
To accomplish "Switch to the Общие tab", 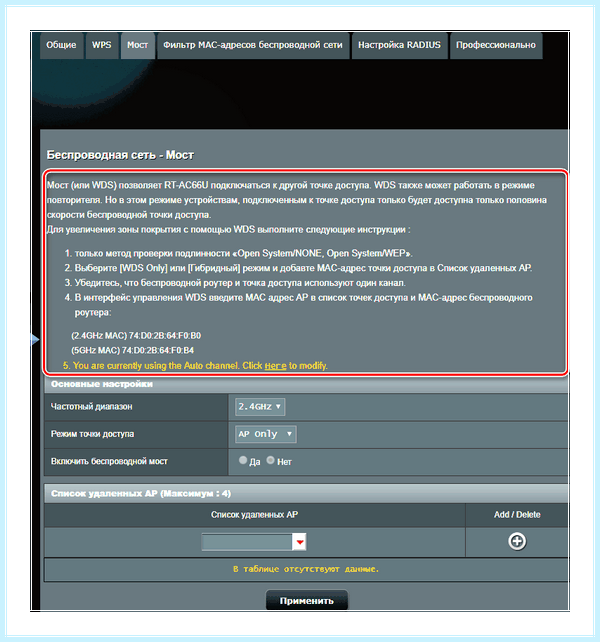I will pyautogui.click(x=61, y=45).
